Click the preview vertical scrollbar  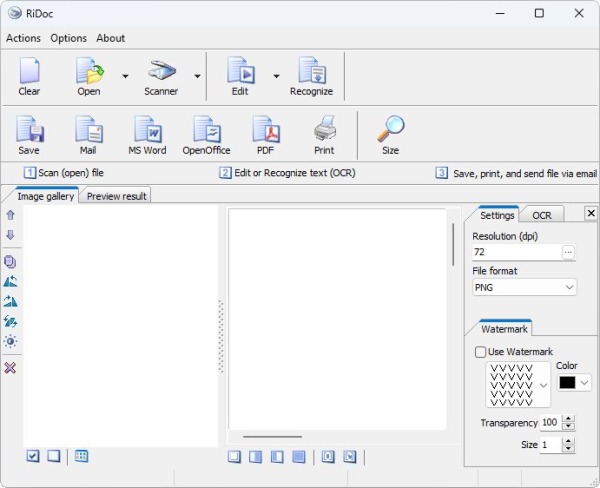pos(453,245)
